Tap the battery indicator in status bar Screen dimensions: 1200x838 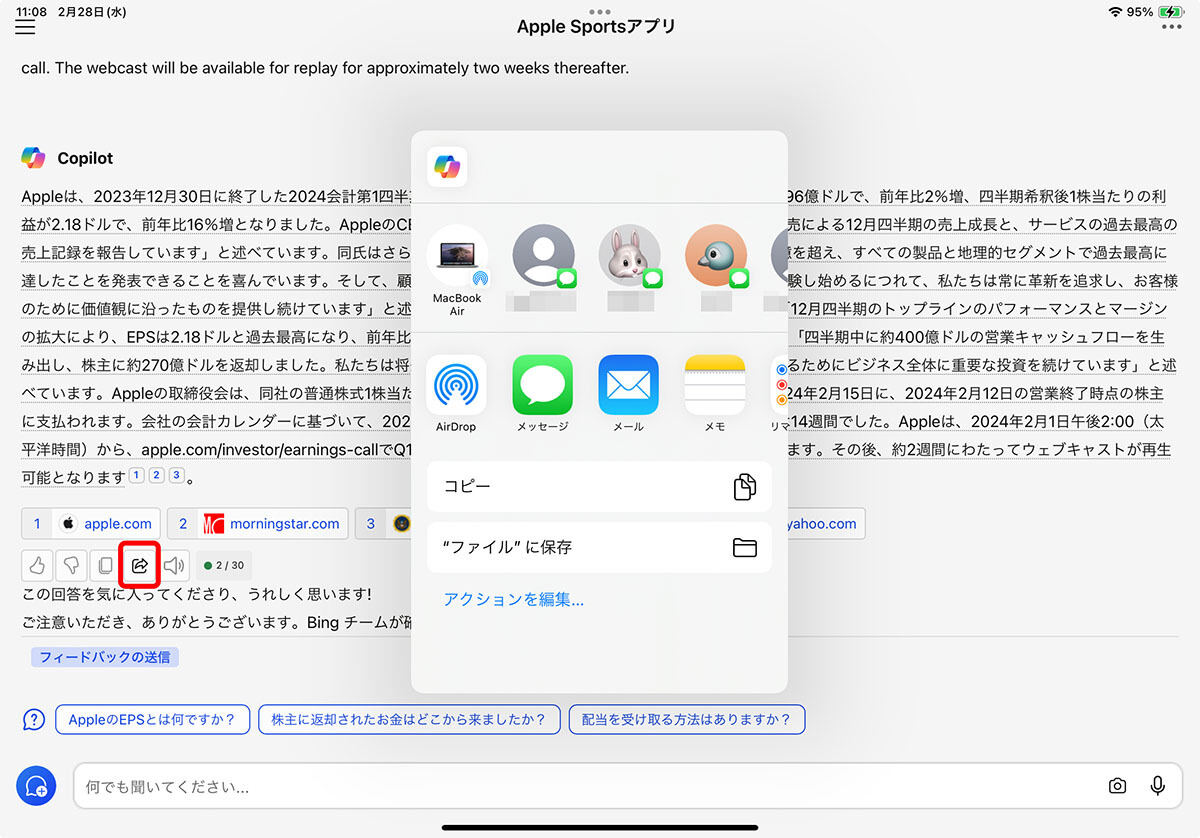(1171, 12)
